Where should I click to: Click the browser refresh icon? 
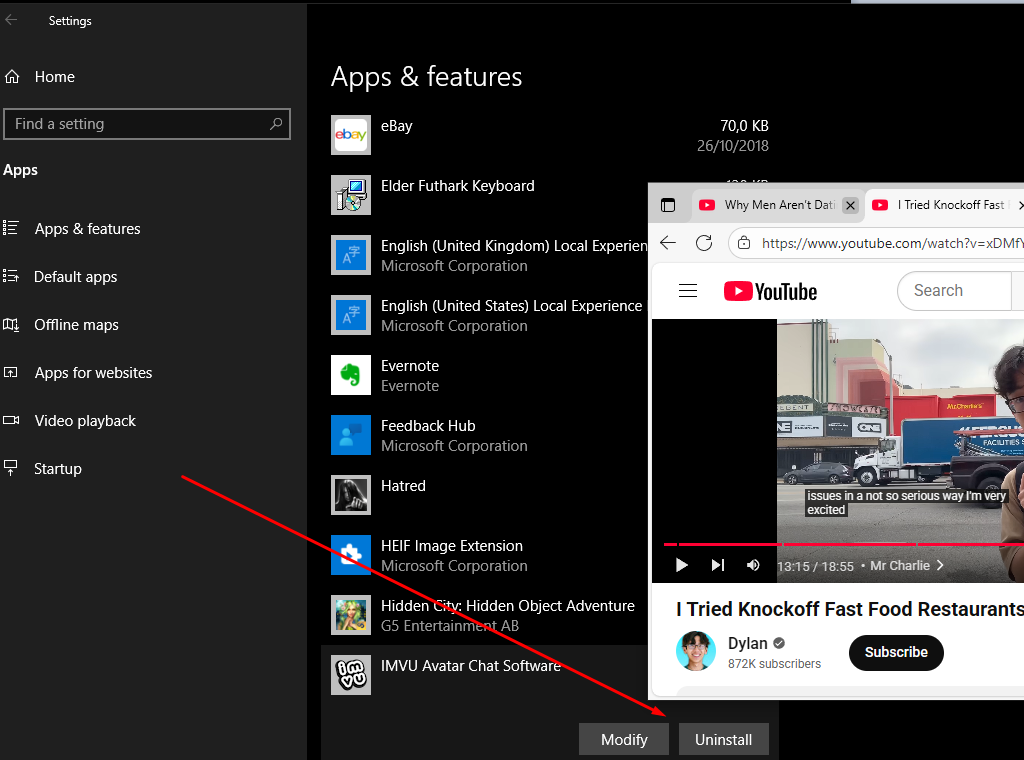704,243
